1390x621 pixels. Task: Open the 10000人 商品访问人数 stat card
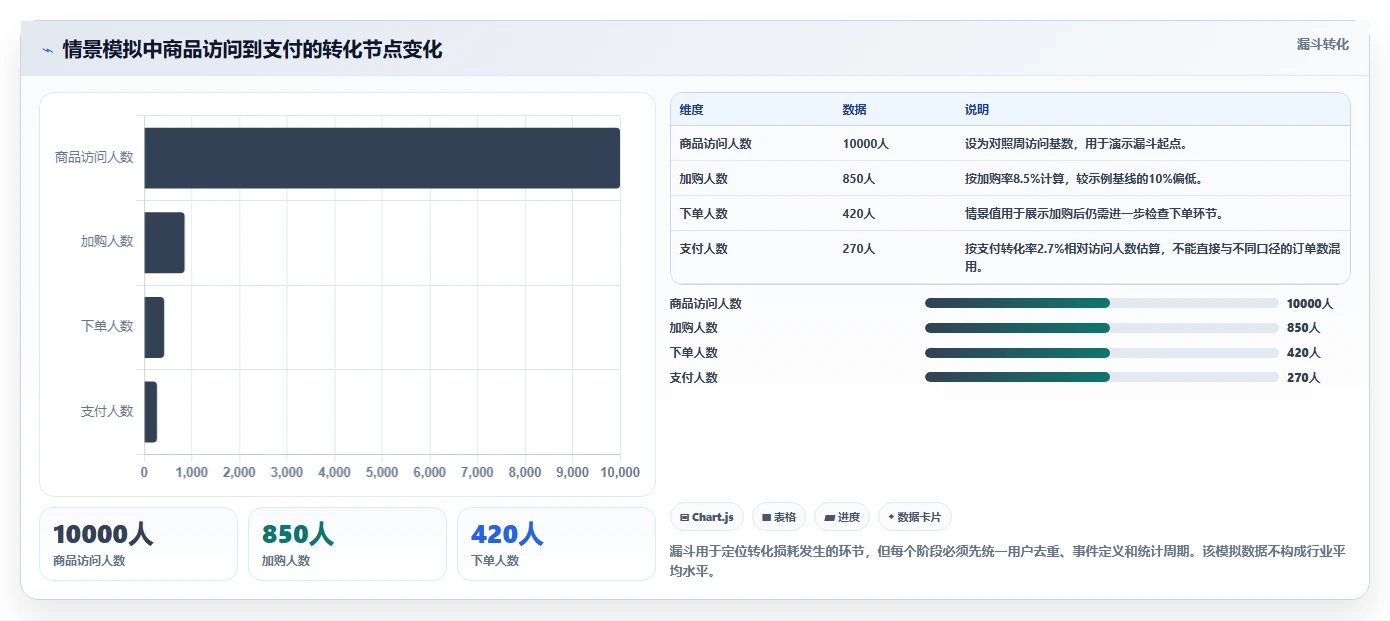[138, 544]
